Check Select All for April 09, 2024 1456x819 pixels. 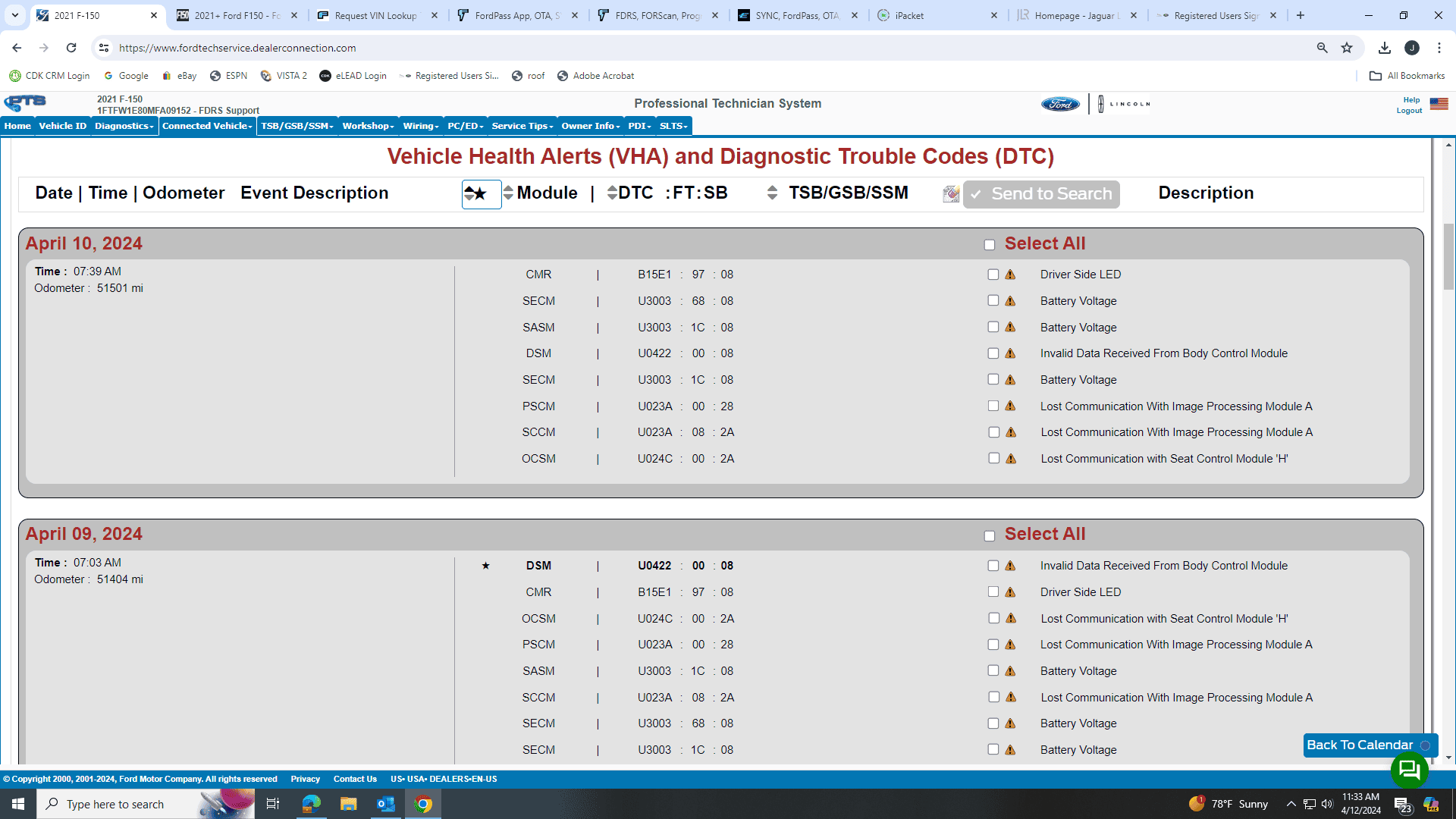pyautogui.click(x=990, y=535)
